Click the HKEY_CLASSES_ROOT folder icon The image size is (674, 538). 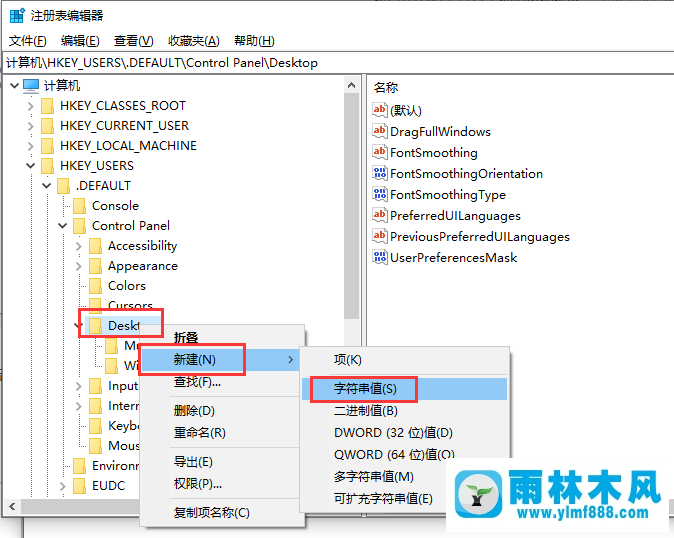(47, 106)
